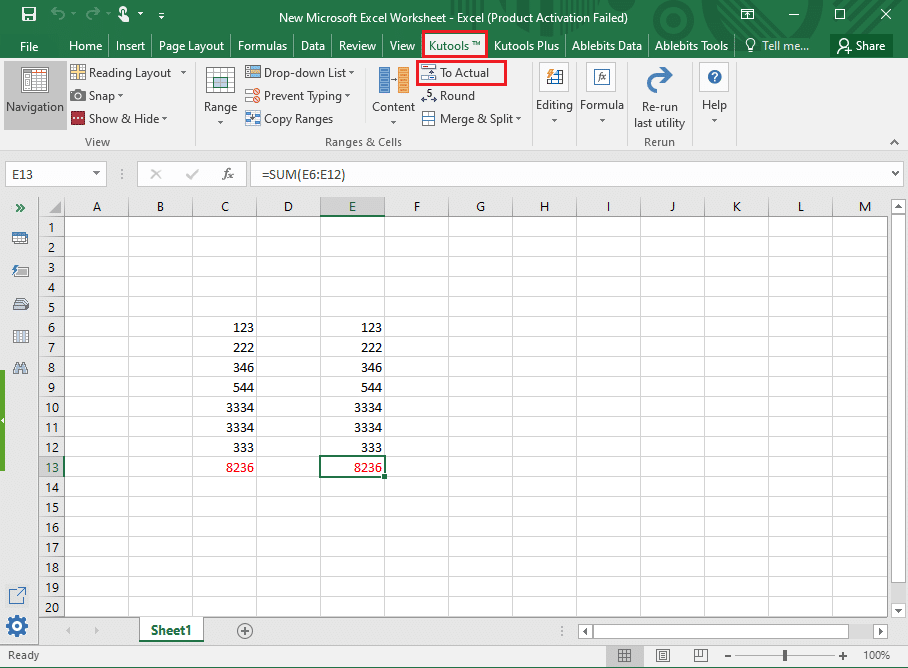Image resolution: width=908 pixels, height=668 pixels.
Task: Open the Editing group dropdown
Action: pyautogui.click(x=554, y=94)
